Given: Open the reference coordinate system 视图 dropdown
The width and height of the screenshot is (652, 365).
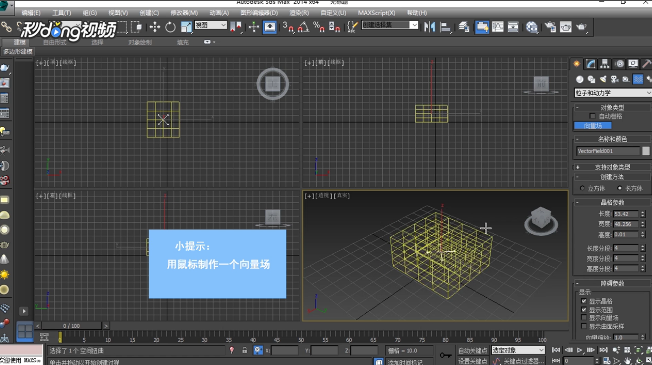Looking at the screenshot, I should coord(210,25).
